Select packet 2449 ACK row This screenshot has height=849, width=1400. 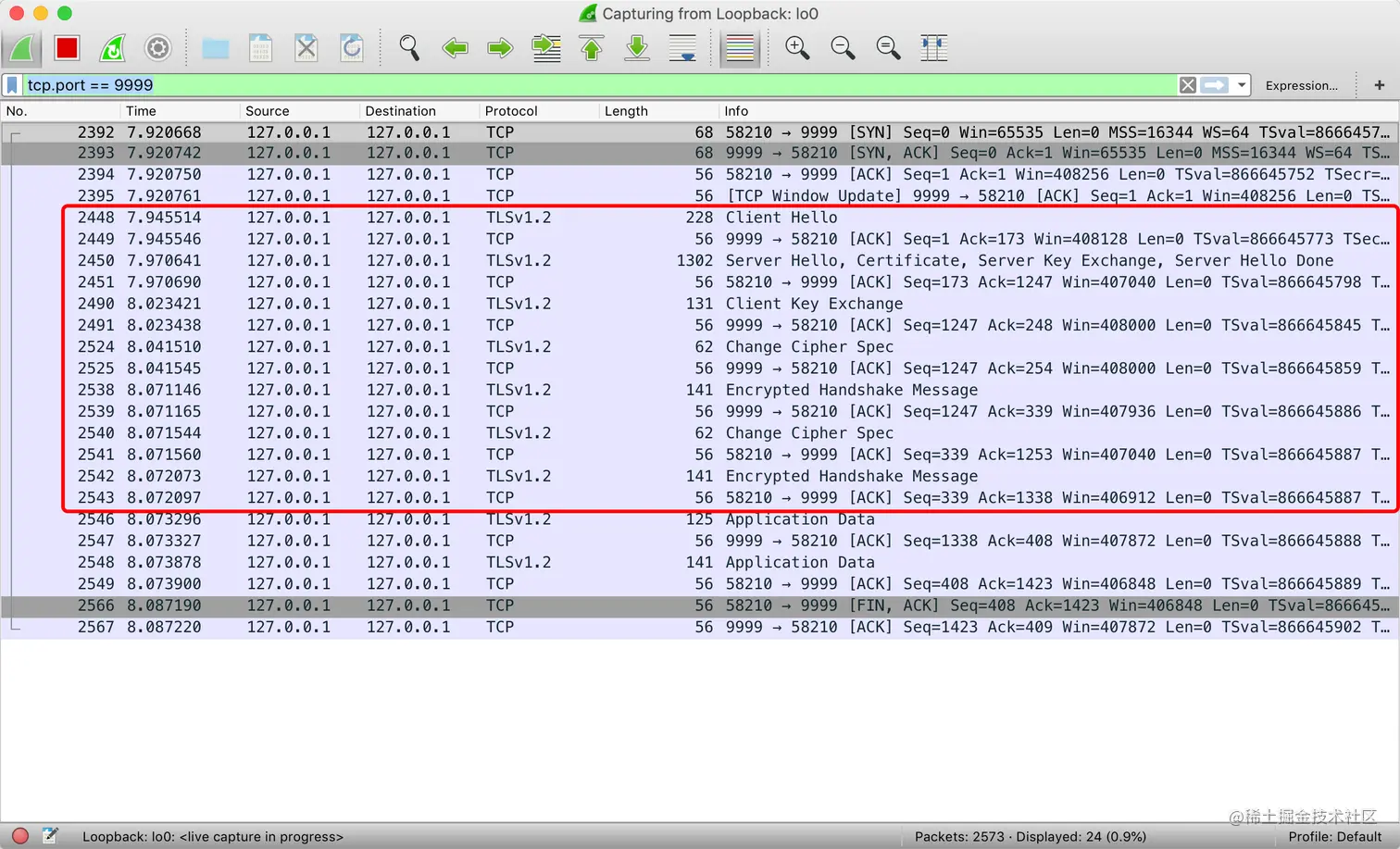tap(700, 239)
